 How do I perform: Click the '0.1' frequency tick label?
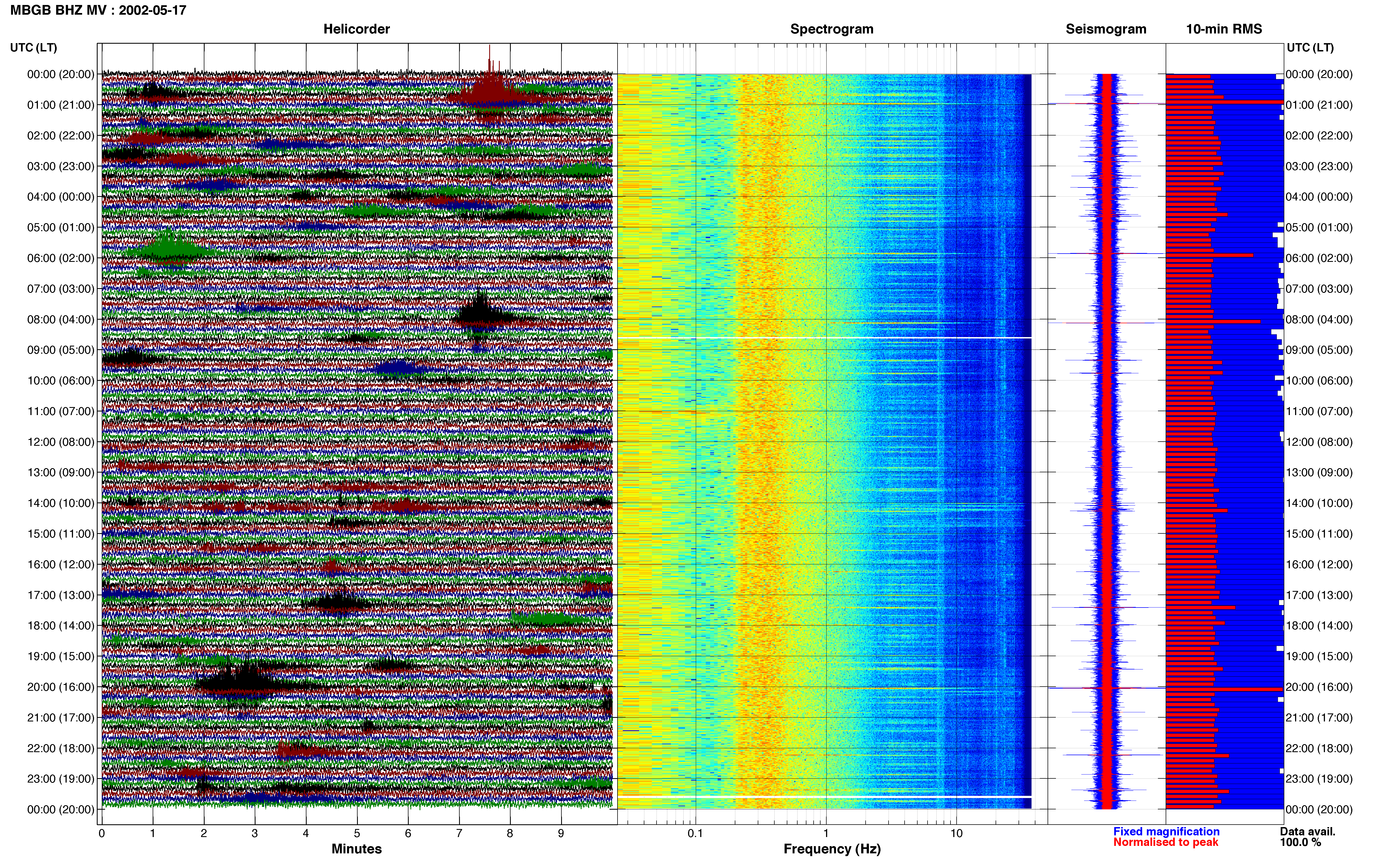[x=695, y=833]
